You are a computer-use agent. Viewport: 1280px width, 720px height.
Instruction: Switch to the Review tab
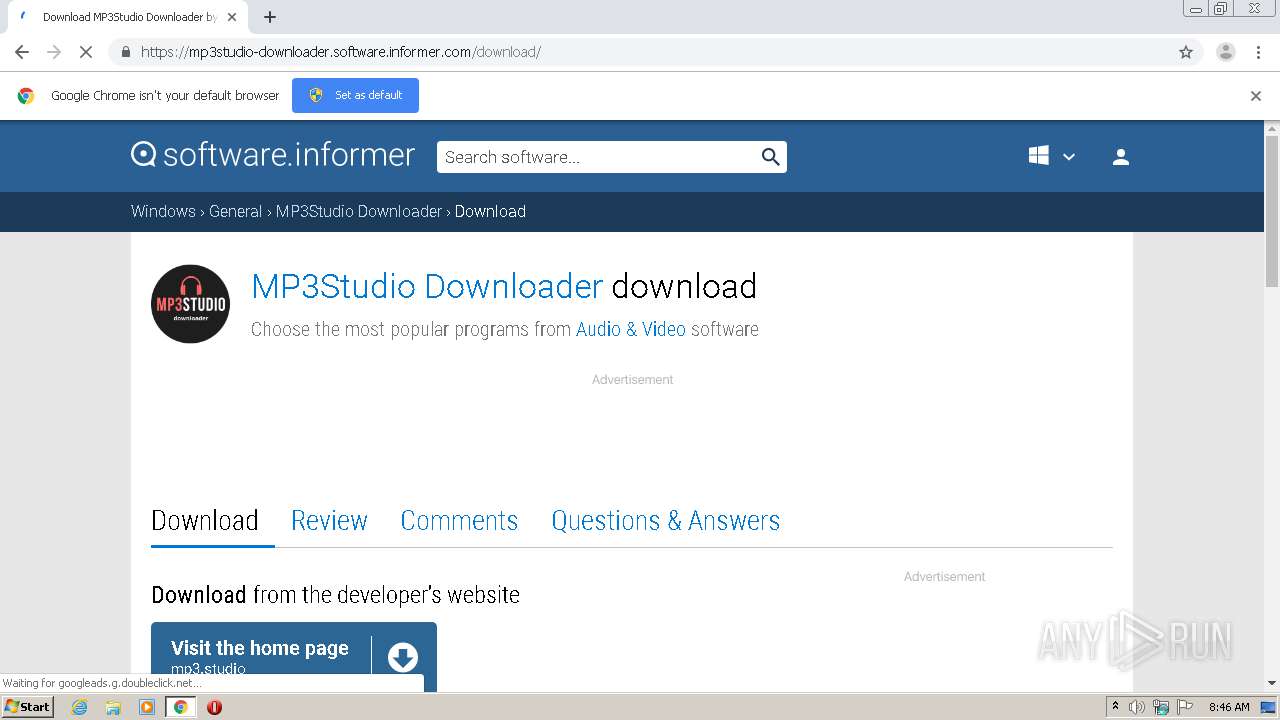(x=329, y=520)
